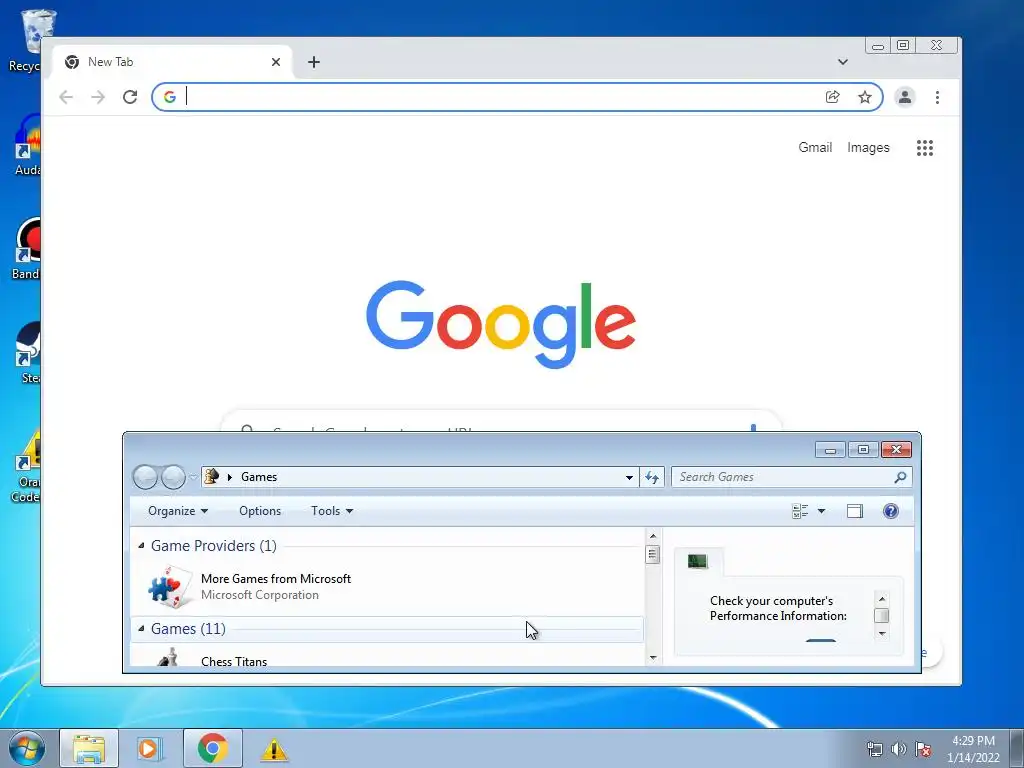The image size is (1024, 768).
Task: Open Options in Games window
Action: tap(260, 511)
